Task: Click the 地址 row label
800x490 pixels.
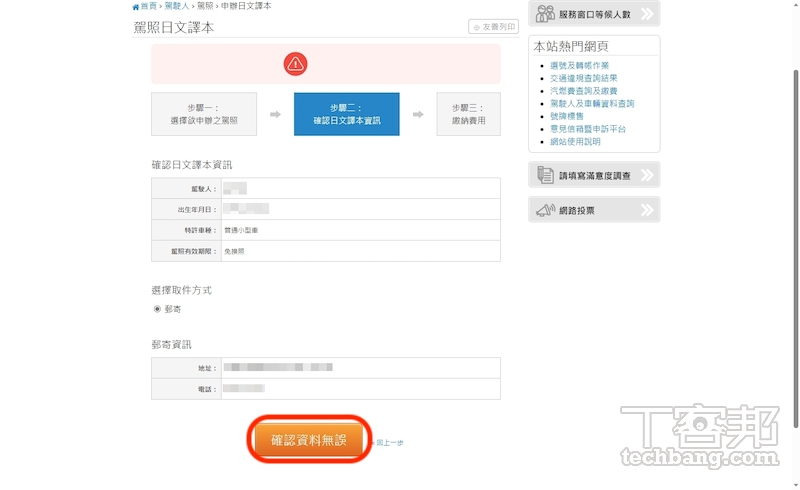Action: pyautogui.click(x=207, y=368)
